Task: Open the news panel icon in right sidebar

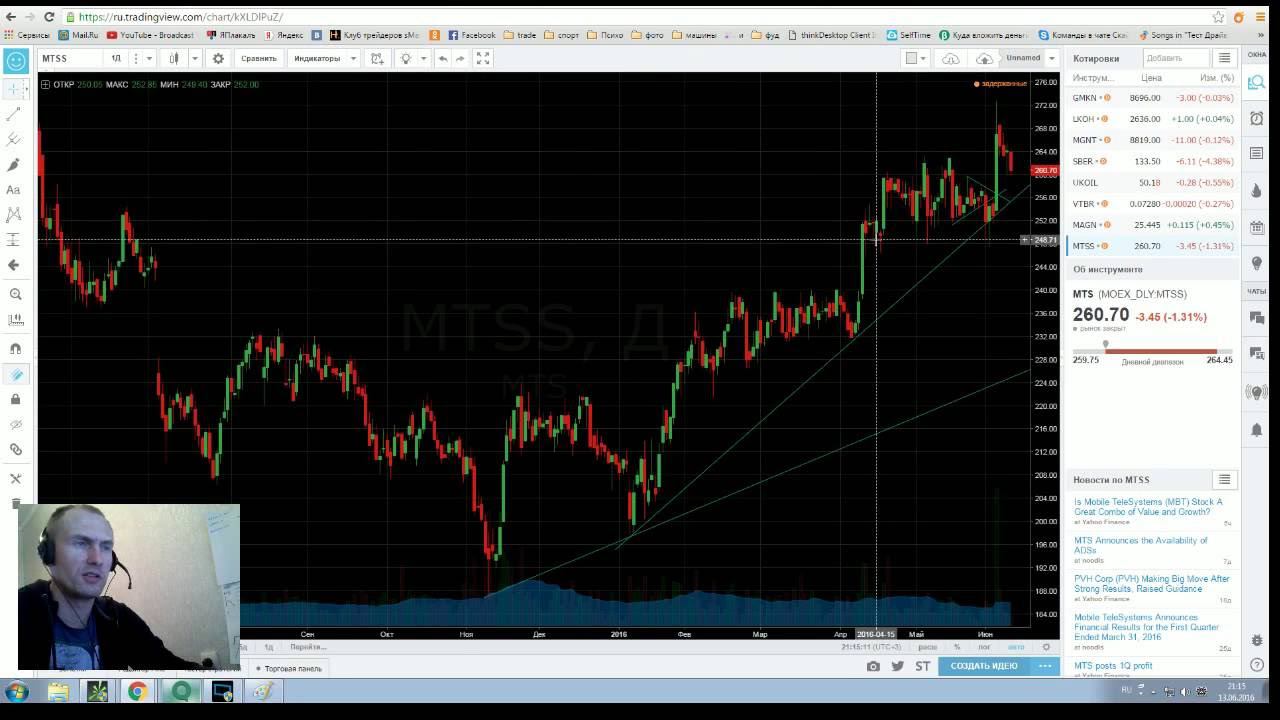Action: (x=1257, y=153)
